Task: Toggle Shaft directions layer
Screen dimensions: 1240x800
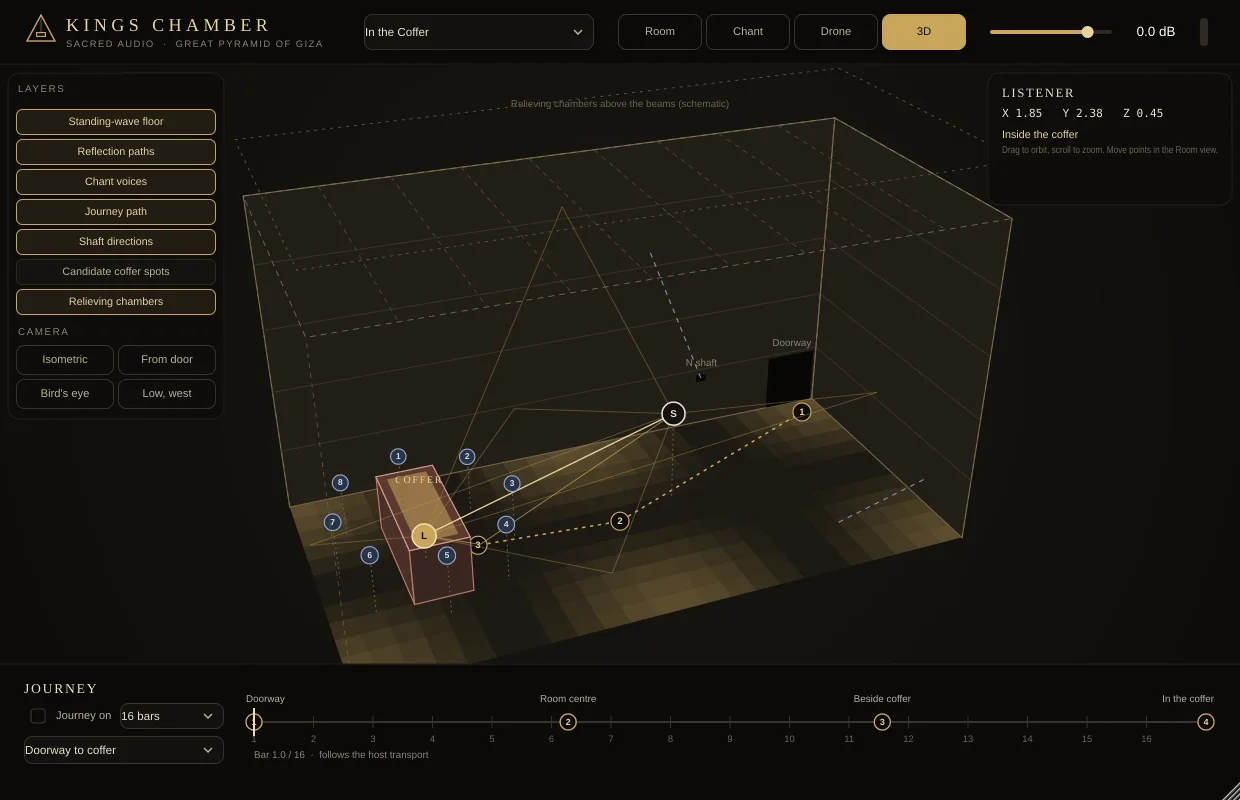Action: point(116,242)
